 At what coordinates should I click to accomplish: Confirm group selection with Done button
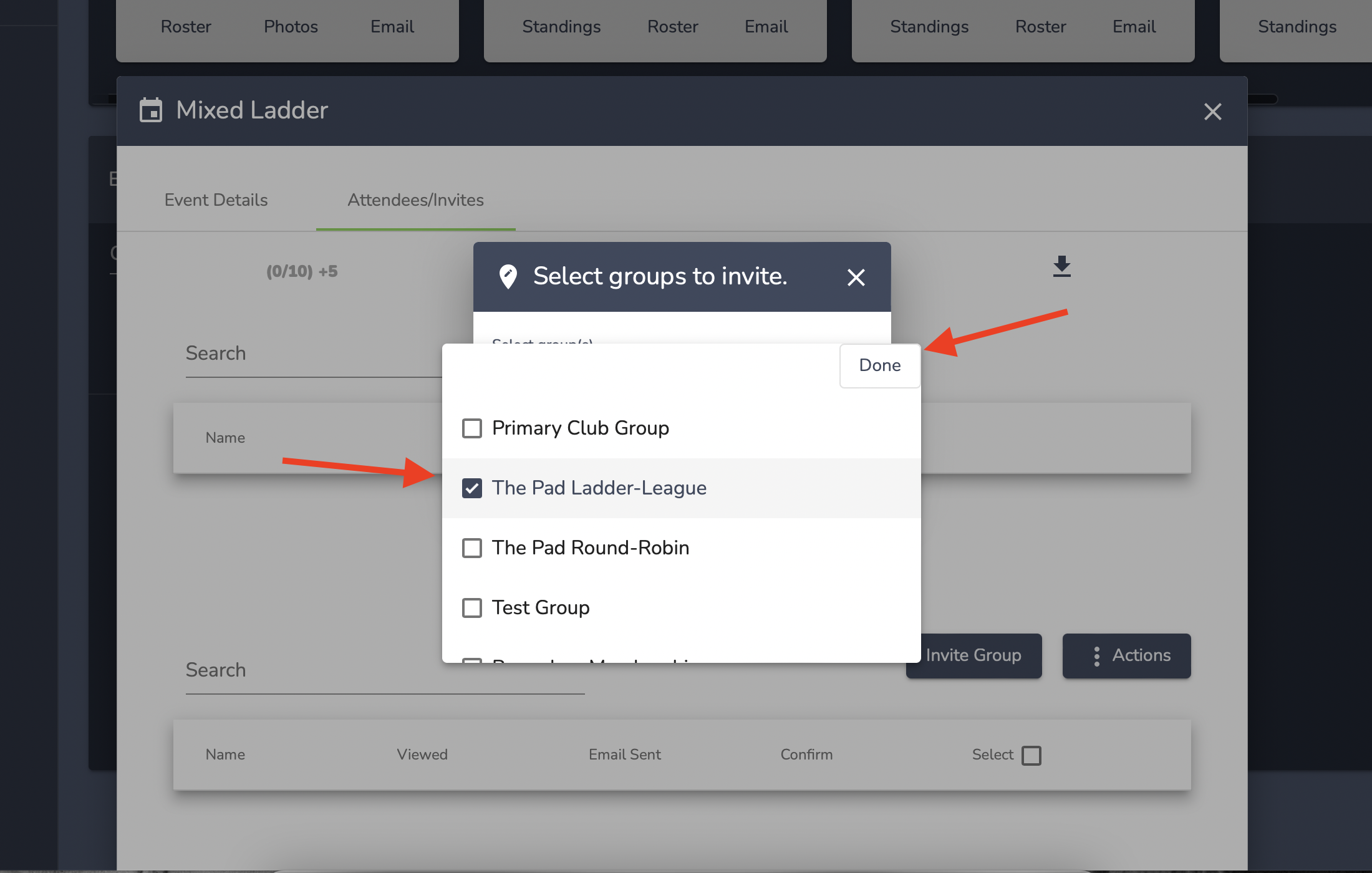click(880, 365)
